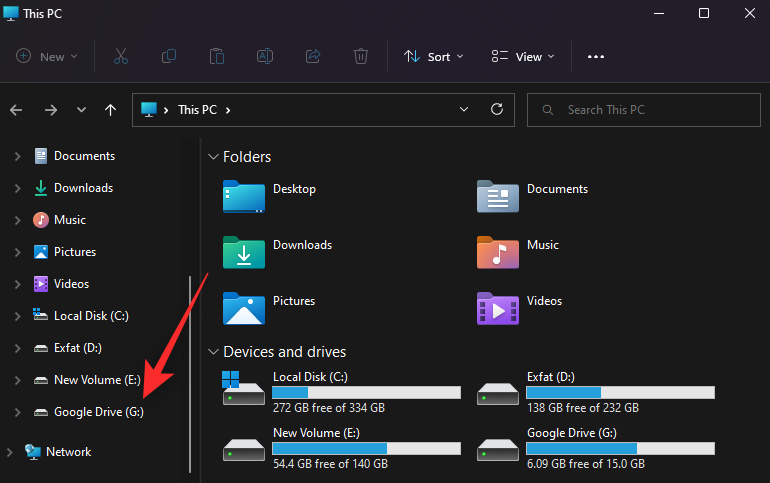Screen dimensions: 770x483
Task: Click chevron after This PC breadcrumb
Action: tap(228, 110)
